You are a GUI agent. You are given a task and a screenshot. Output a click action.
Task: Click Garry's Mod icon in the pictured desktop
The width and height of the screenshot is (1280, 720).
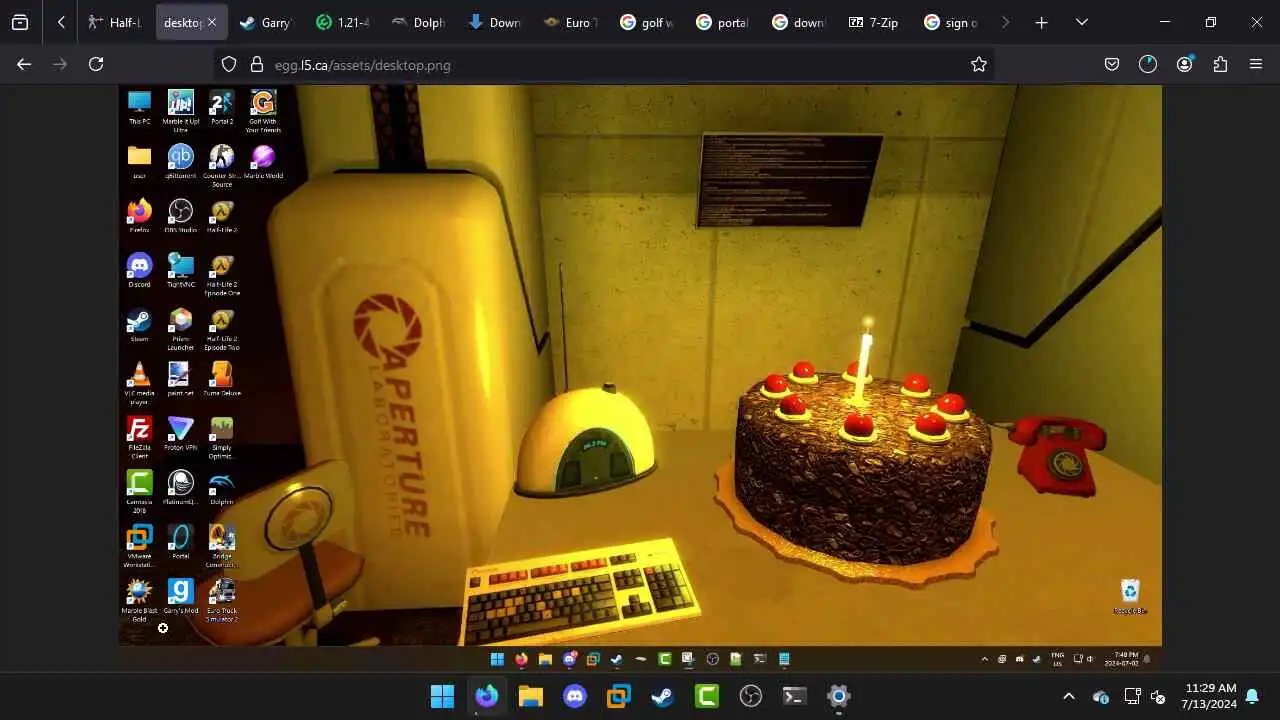(x=180, y=597)
